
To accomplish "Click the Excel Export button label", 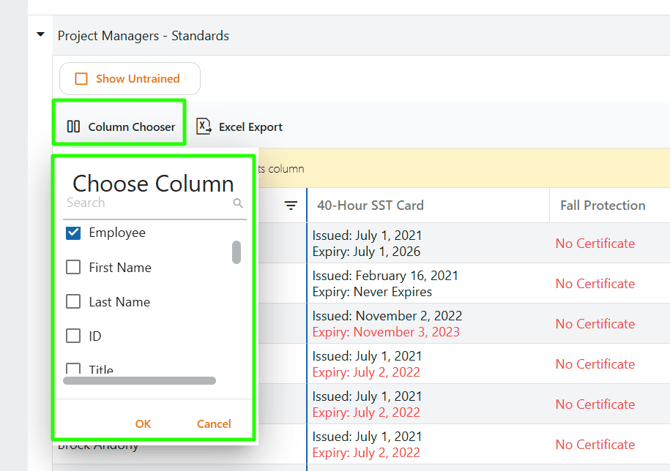I will coord(250,127).
